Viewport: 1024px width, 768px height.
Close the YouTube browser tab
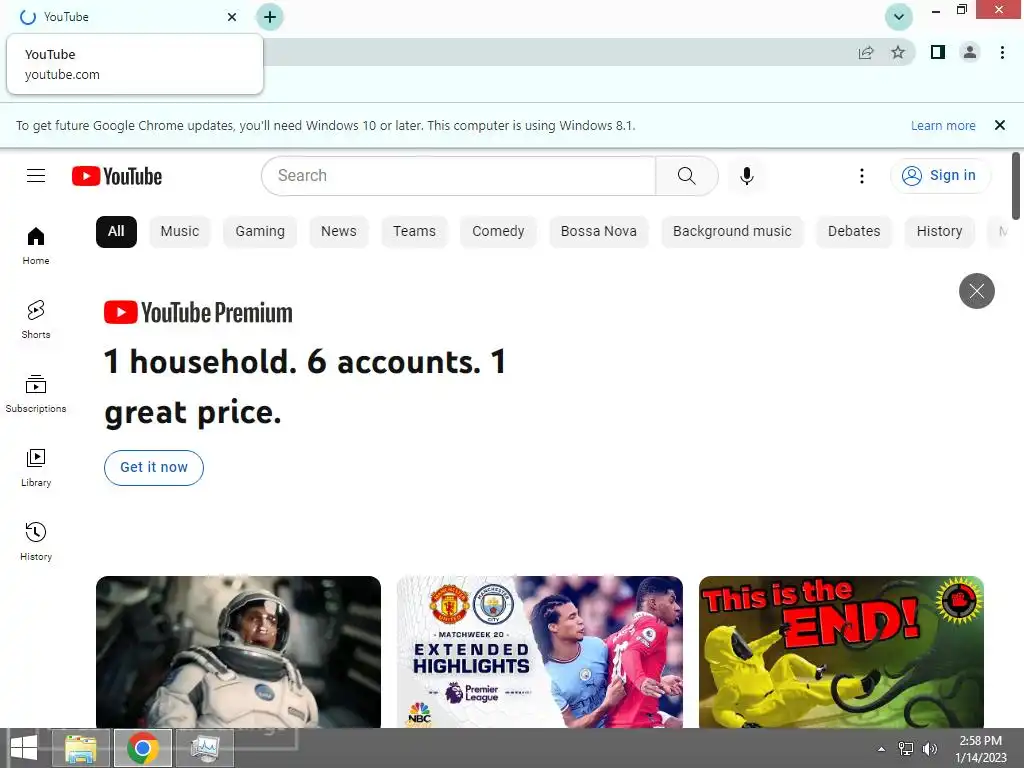(232, 17)
